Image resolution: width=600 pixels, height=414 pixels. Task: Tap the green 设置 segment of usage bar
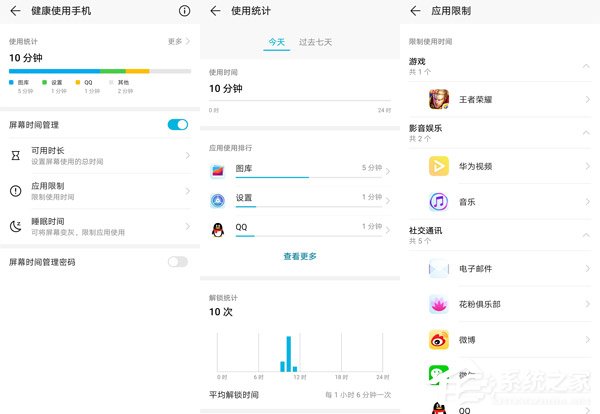click(113, 71)
